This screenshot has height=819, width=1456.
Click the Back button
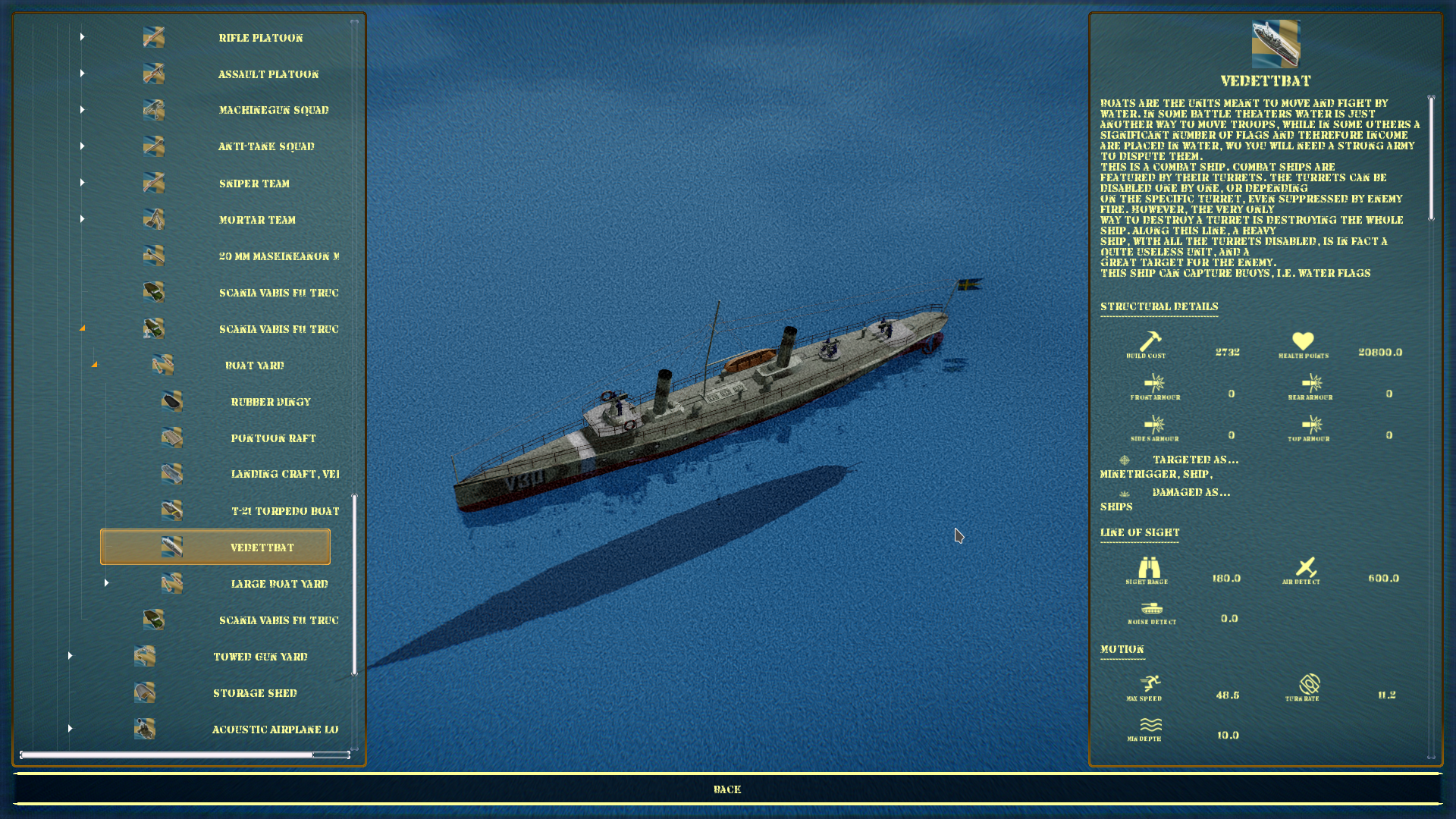(727, 789)
